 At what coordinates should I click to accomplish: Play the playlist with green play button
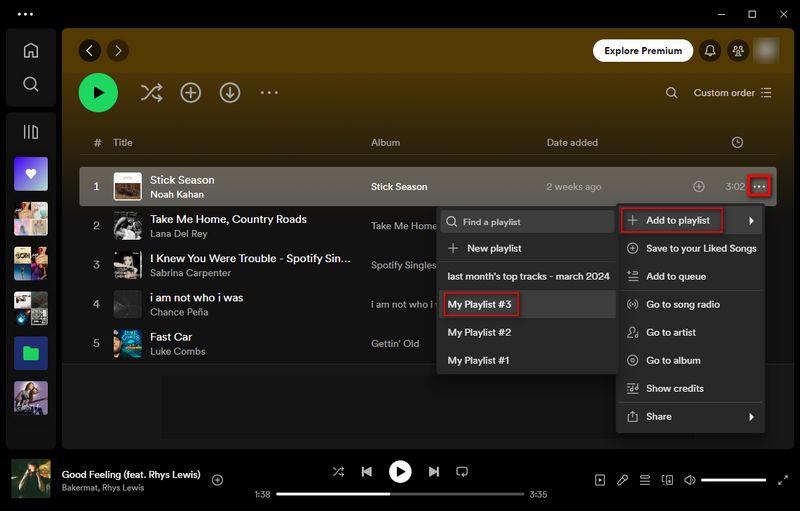click(98, 93)
